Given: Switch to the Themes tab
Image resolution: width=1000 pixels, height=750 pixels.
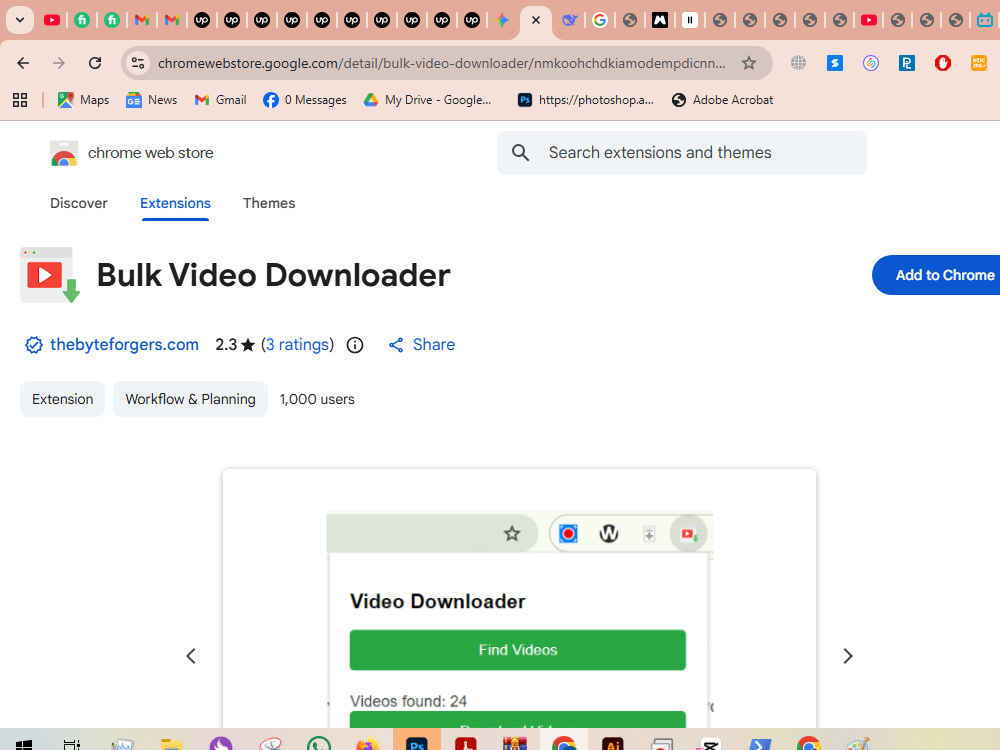Looking at the screenshot, I should [269, 203].
